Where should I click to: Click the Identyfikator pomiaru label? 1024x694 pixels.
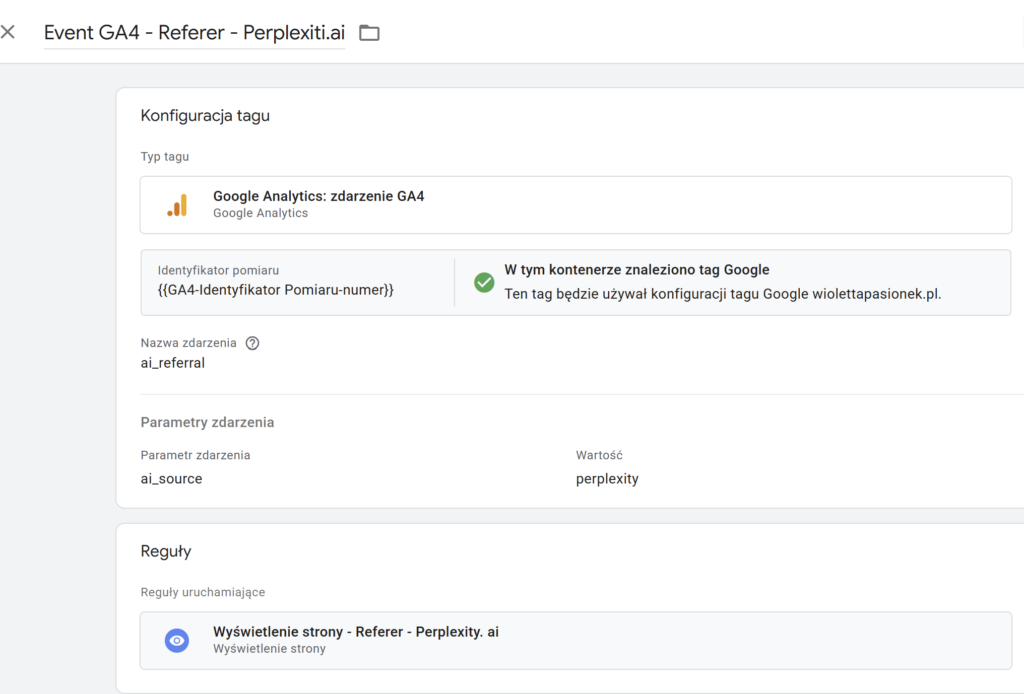click(x=218, y=270)
